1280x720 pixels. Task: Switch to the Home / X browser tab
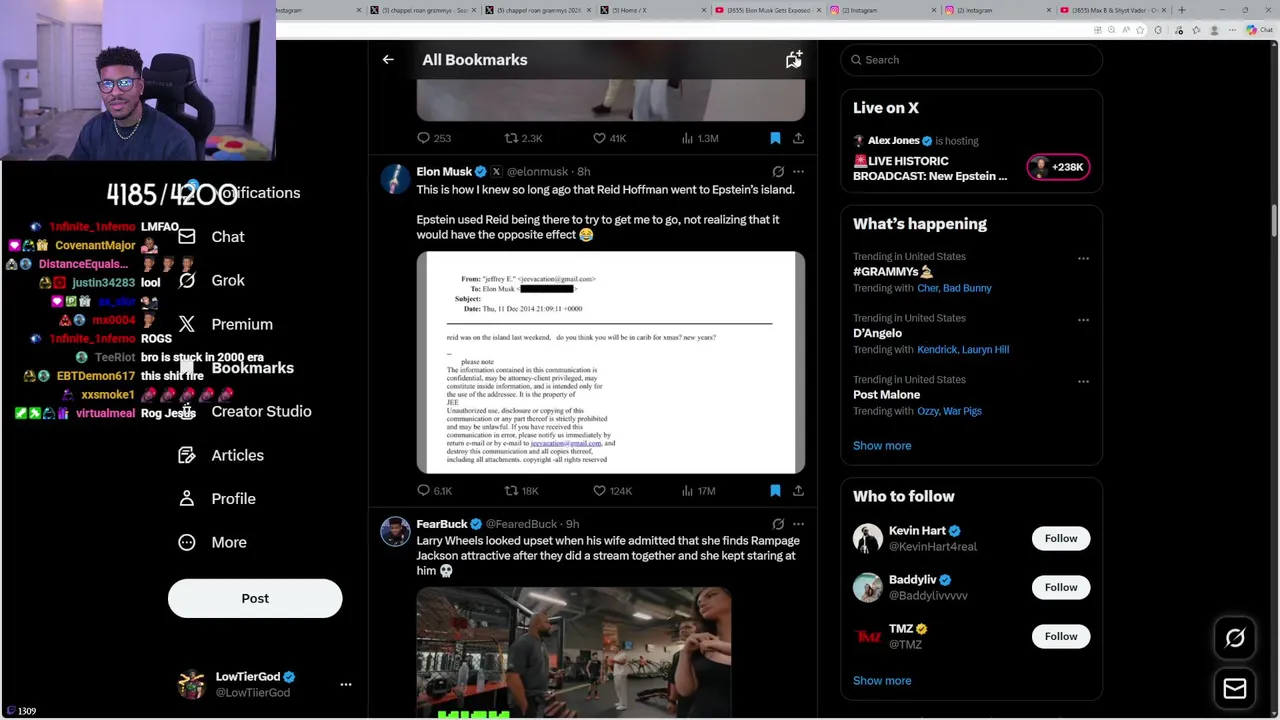[x=651, y=10]
